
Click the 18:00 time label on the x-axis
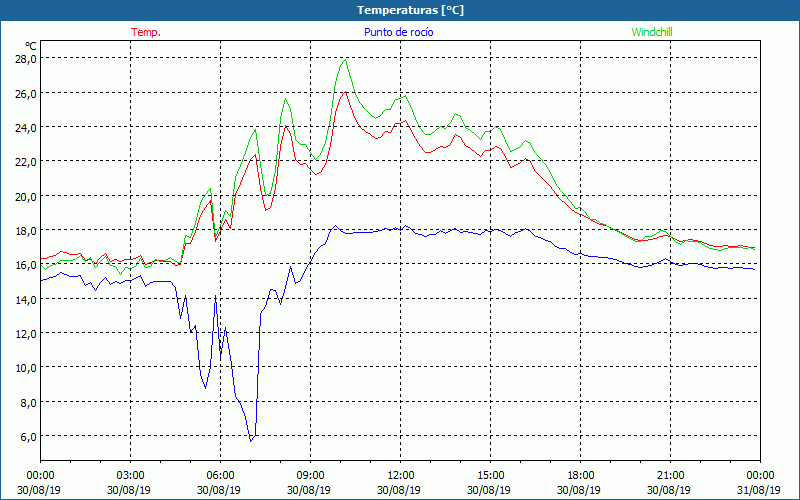(580, 476)
